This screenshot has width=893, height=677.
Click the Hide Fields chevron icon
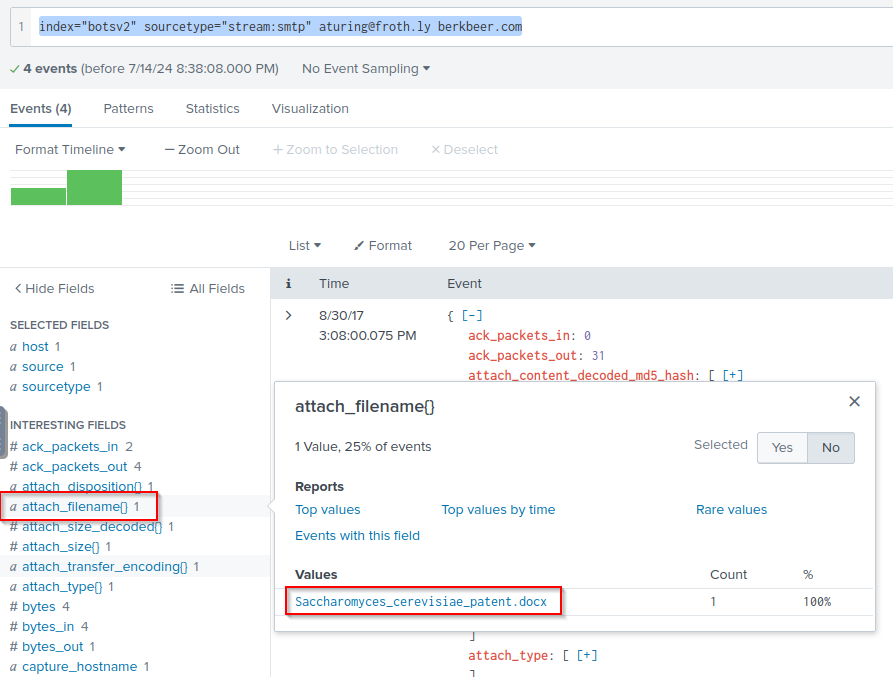18,289
